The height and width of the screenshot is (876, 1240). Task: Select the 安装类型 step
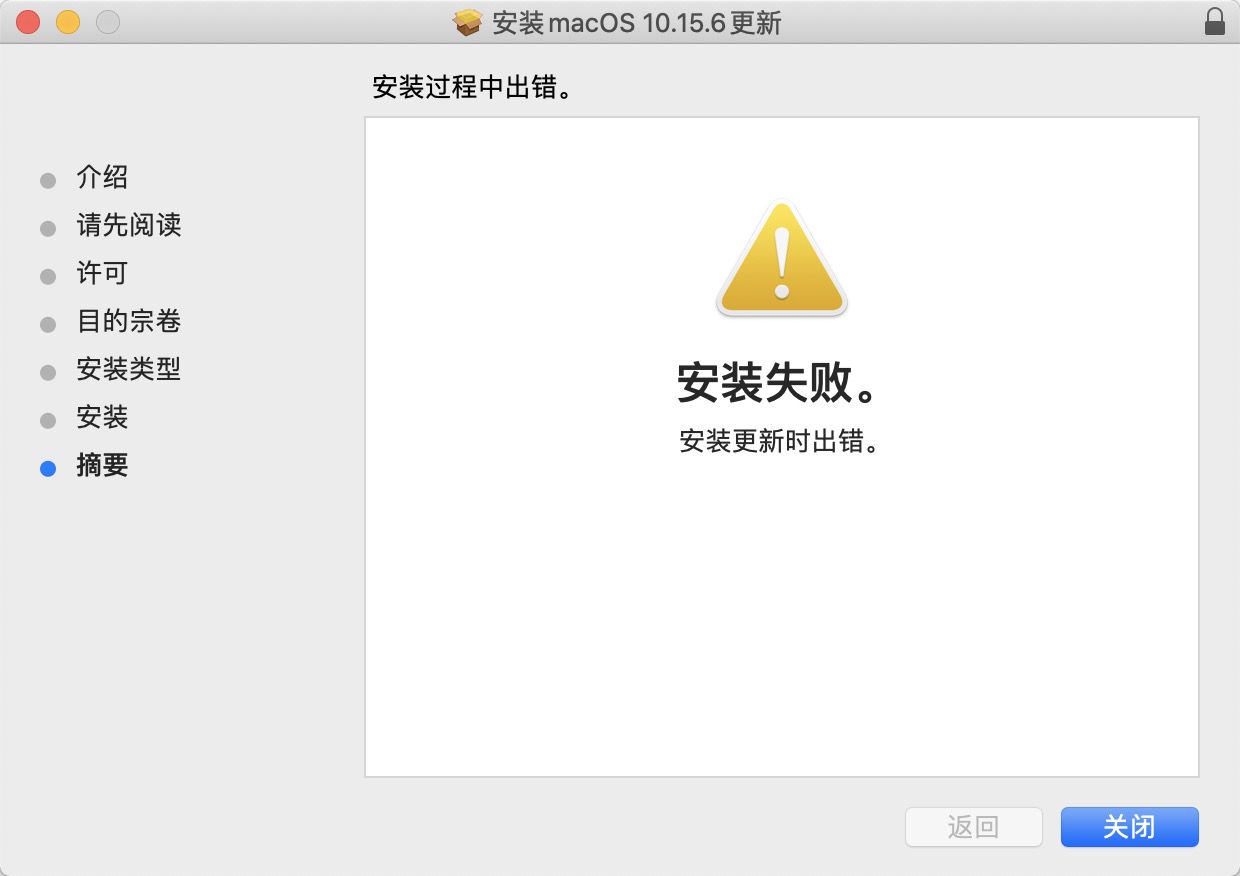(129, 370)
